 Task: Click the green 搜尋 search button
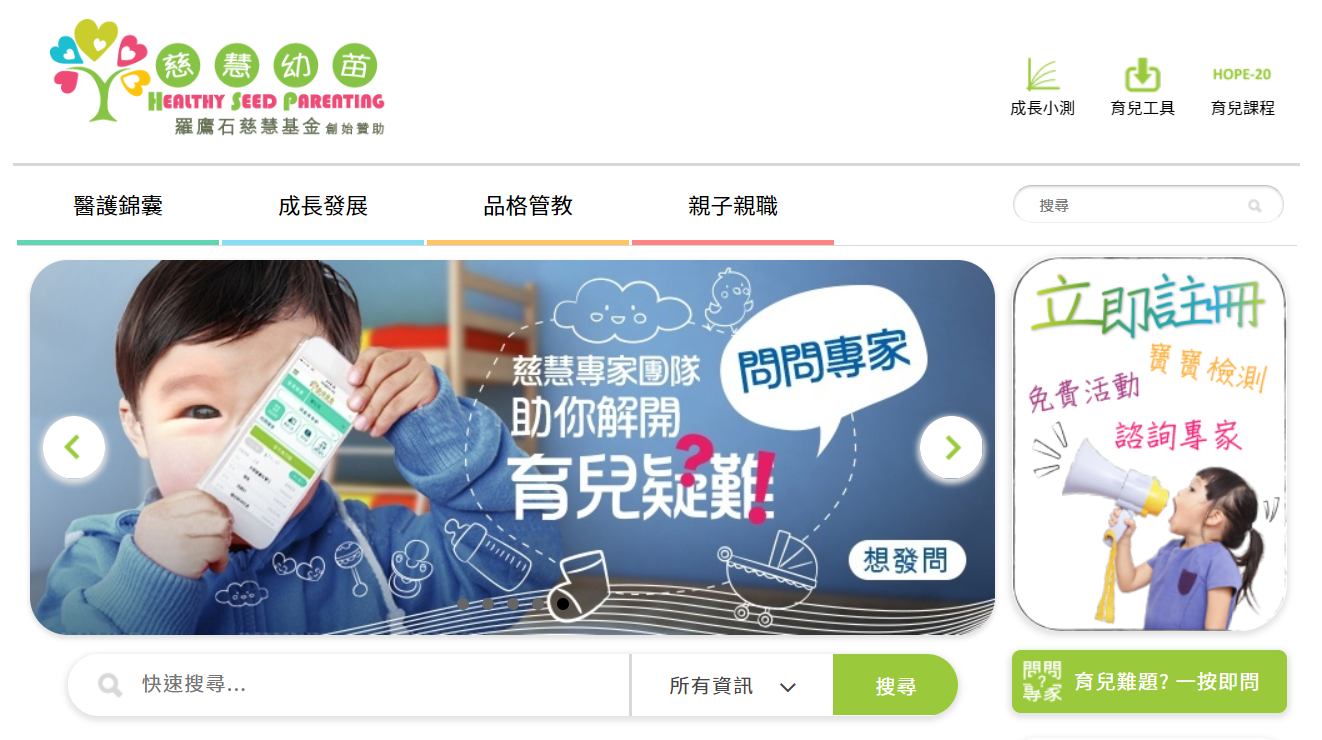(895, 686)
